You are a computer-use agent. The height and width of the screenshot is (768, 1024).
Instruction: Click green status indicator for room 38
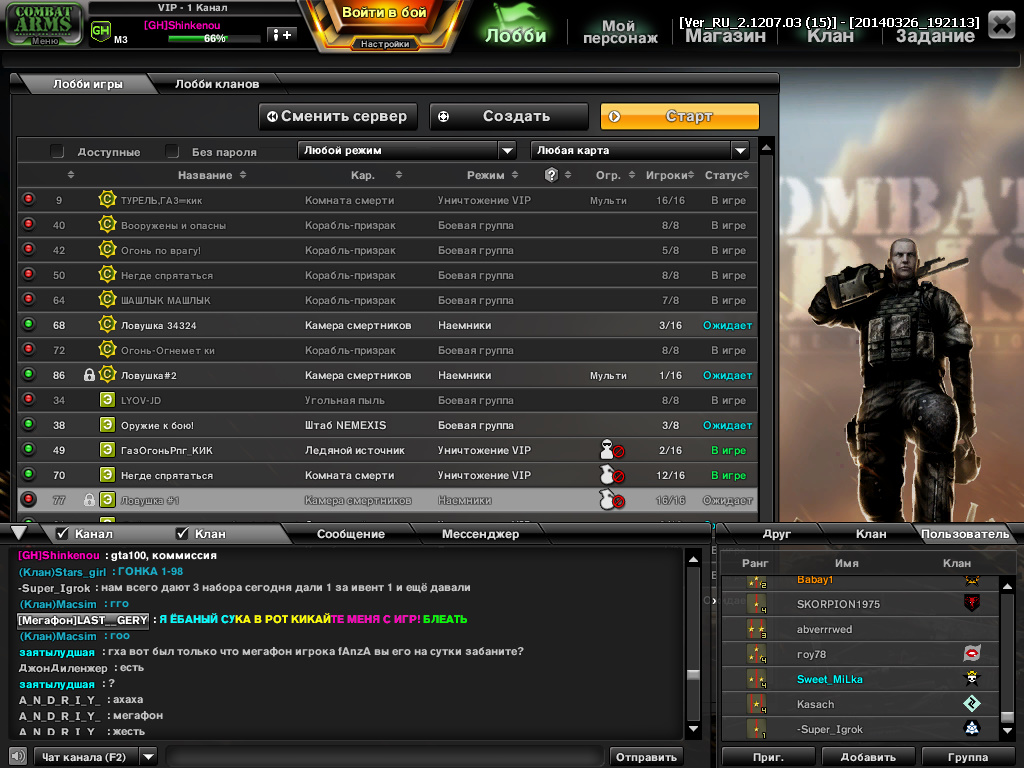[x=28, y=424]
